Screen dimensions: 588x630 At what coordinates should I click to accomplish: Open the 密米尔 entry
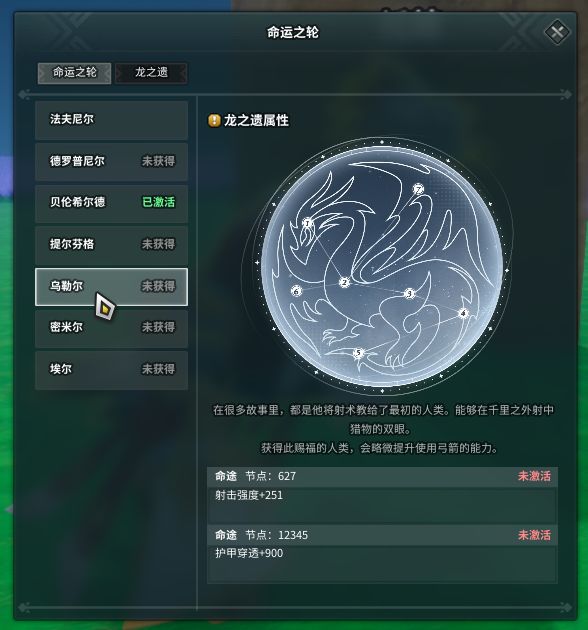pos(111,327)
